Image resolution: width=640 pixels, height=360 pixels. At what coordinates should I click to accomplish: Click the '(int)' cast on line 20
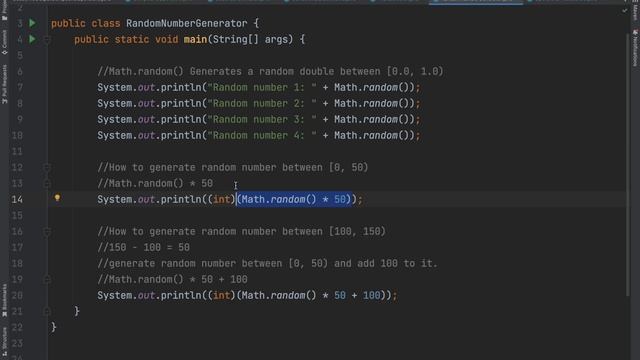(222, 296)
